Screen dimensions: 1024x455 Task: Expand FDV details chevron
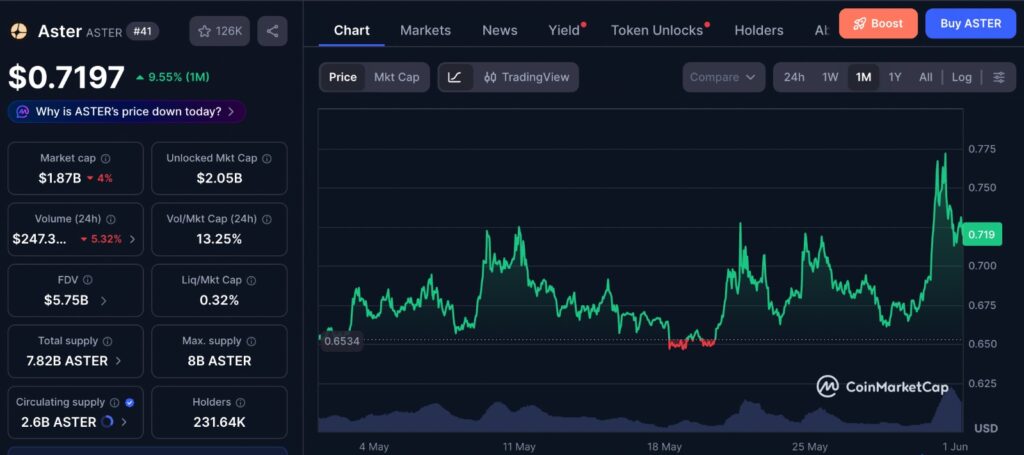[x=104, y=301]
